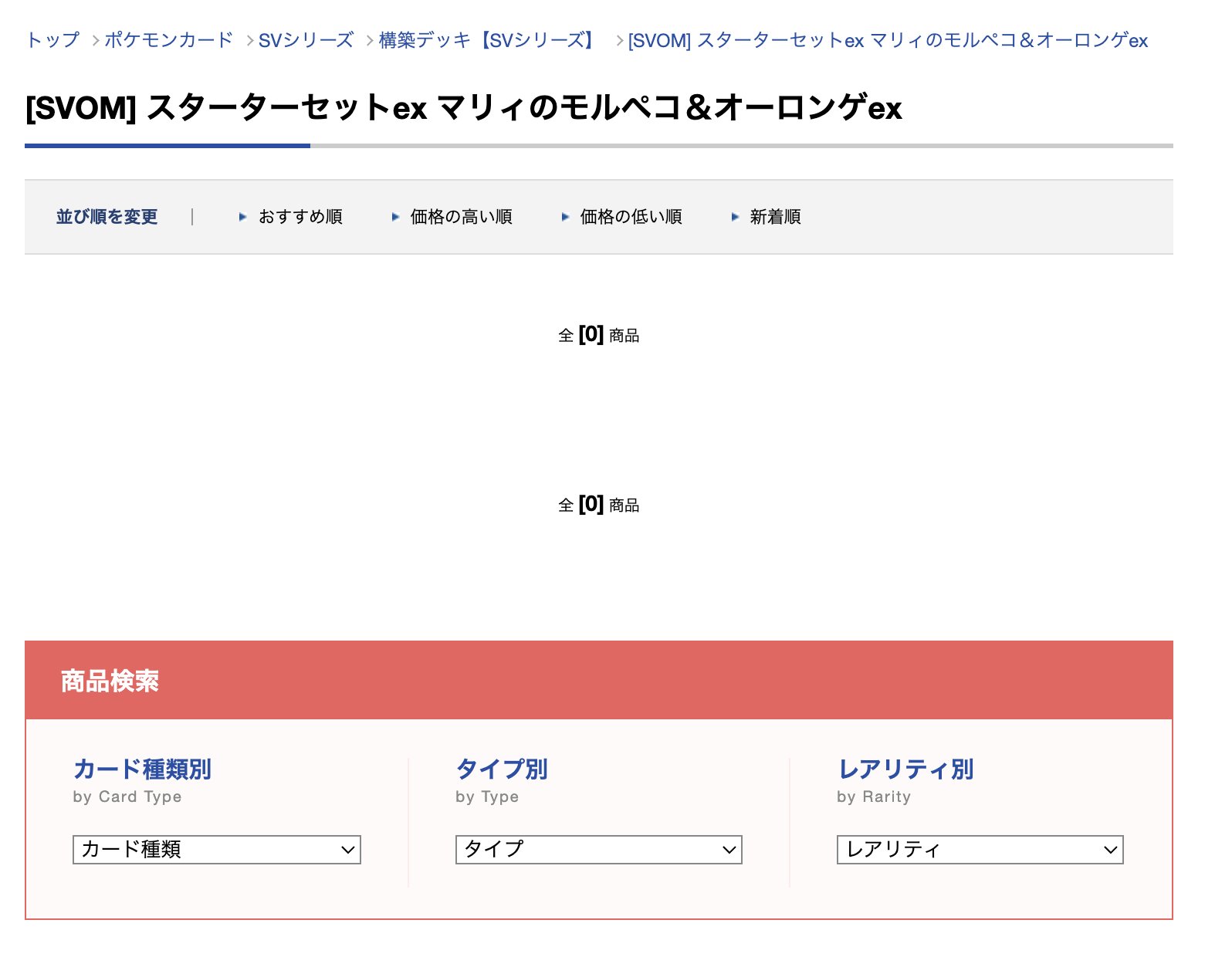Open the カード種類 dropdown
The height and width of the screenshot is (974, 1232).
point(217,850)
